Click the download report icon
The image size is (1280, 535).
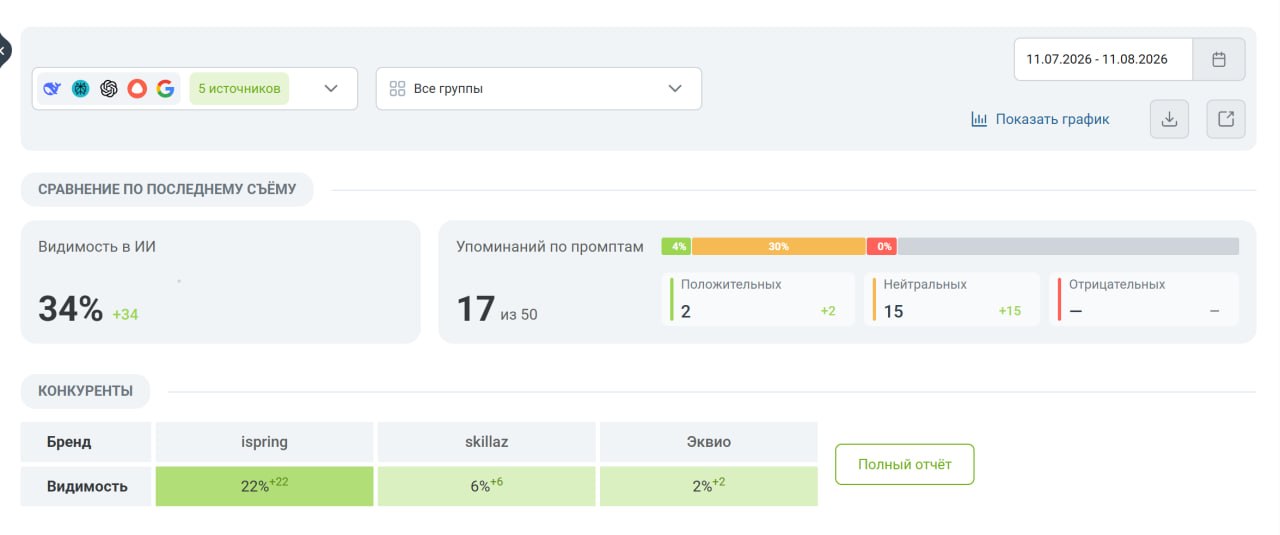point(1170,119)
